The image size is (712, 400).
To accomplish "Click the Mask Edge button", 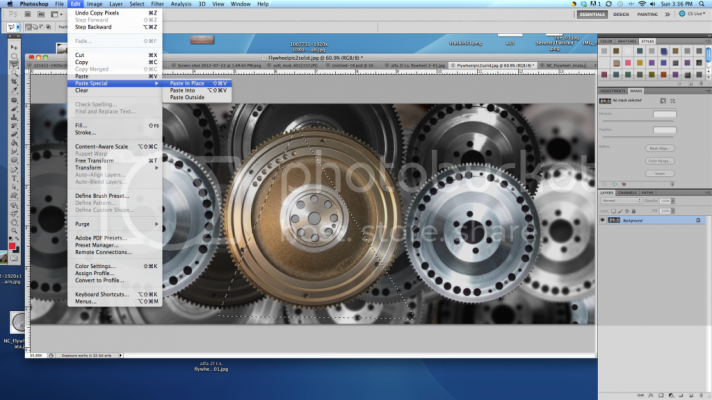I will 660,148.
